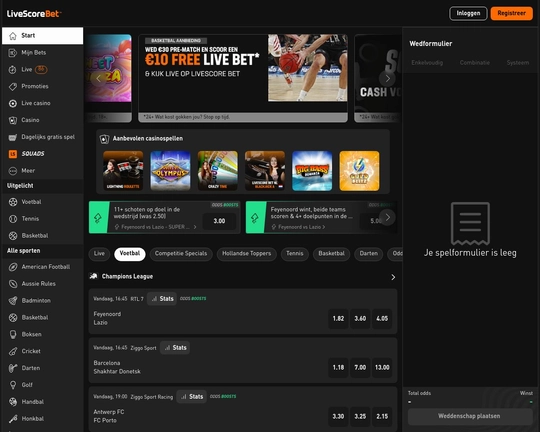Image resolution: width=540 pixels, height=432 pixels.
Task: Select the Tennis filter tab
Action: pyautogui.click(x=295, y=254)
